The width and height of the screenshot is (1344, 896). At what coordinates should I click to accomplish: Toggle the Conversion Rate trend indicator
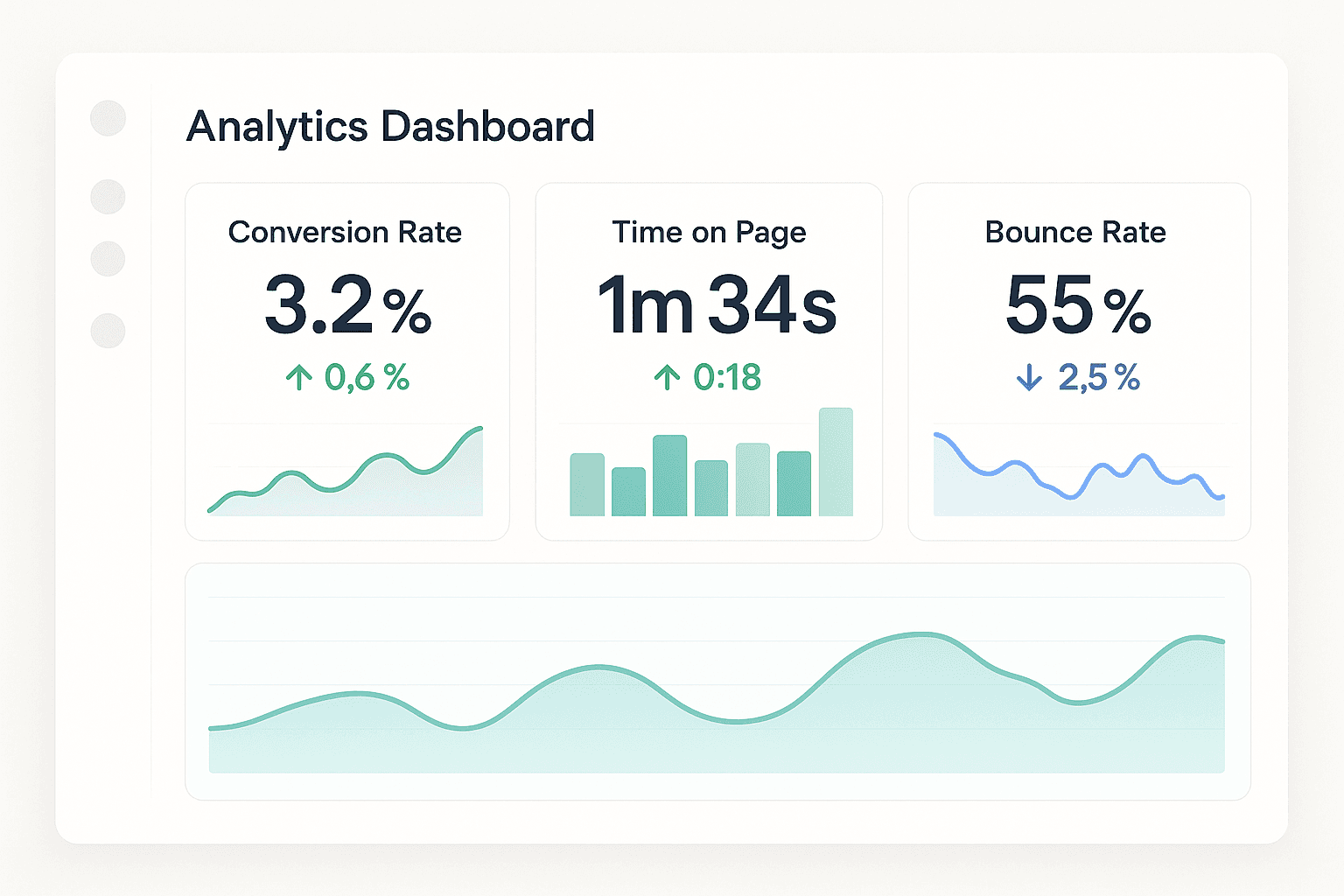pos(346,377)
